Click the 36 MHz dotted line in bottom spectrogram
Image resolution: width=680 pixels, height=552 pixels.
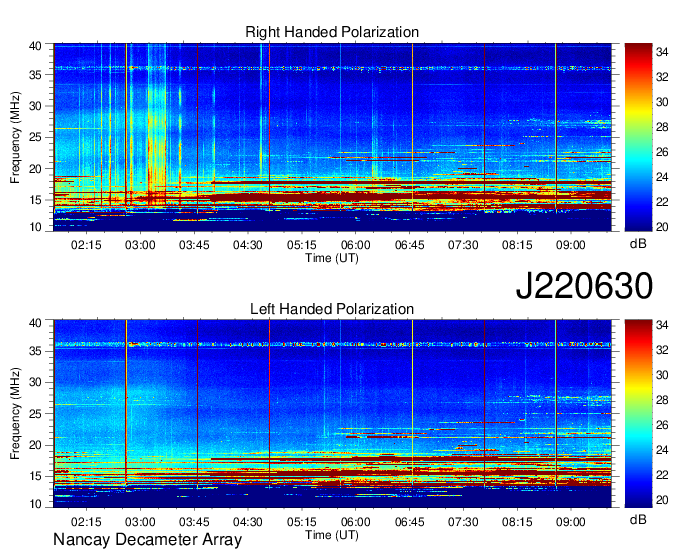pos(332,345)
